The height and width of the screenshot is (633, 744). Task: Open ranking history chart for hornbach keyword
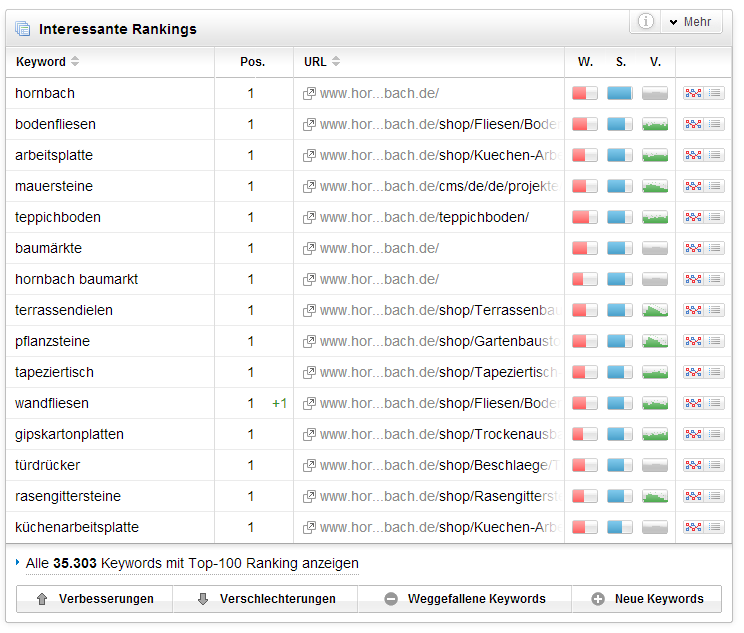(x=693, y=93)
